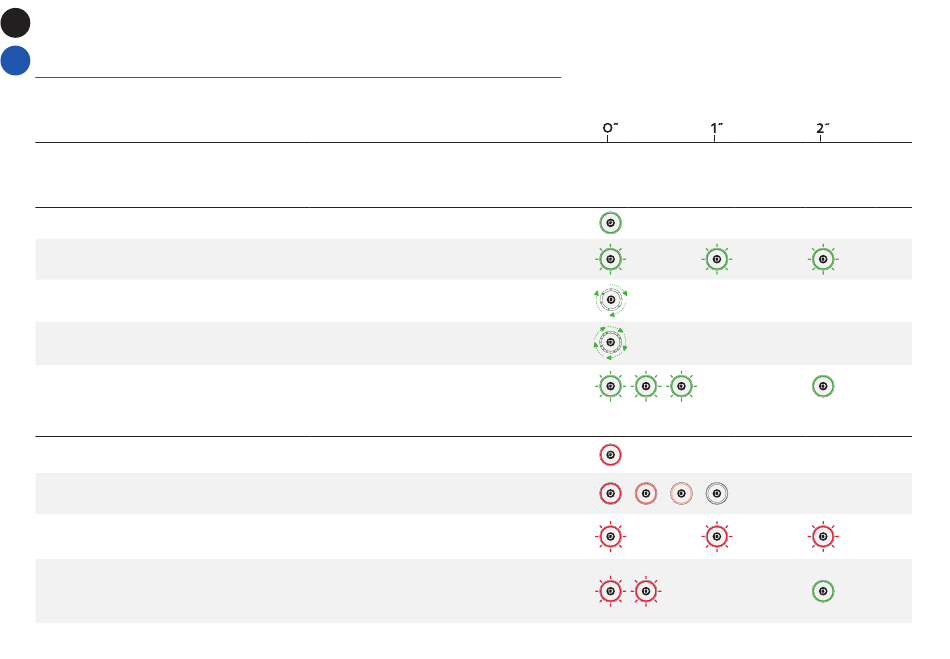This screenshot has height=659, width=950.
Task: Select the 0″ time marker
Action: click(610, 128)
